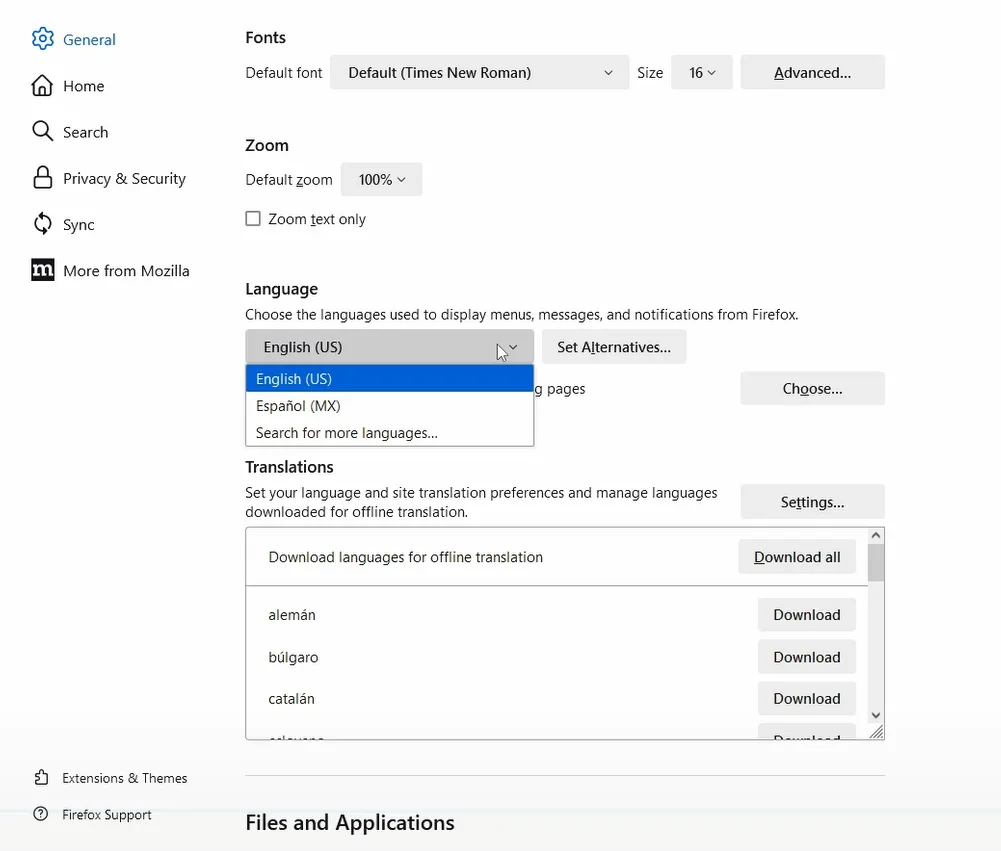Click the búlgaro language row text

pos(293,657)
